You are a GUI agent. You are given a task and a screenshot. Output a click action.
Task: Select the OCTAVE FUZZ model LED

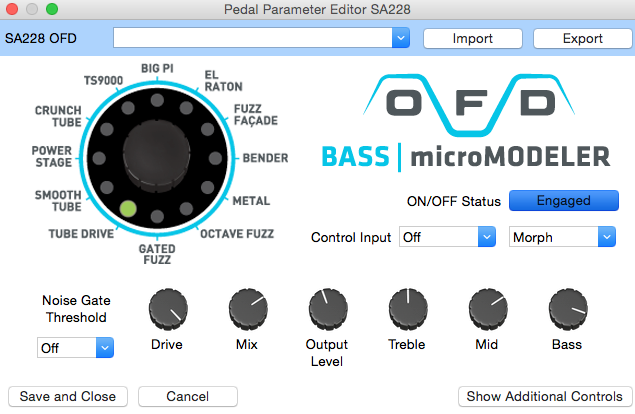(x=186, y=209)
